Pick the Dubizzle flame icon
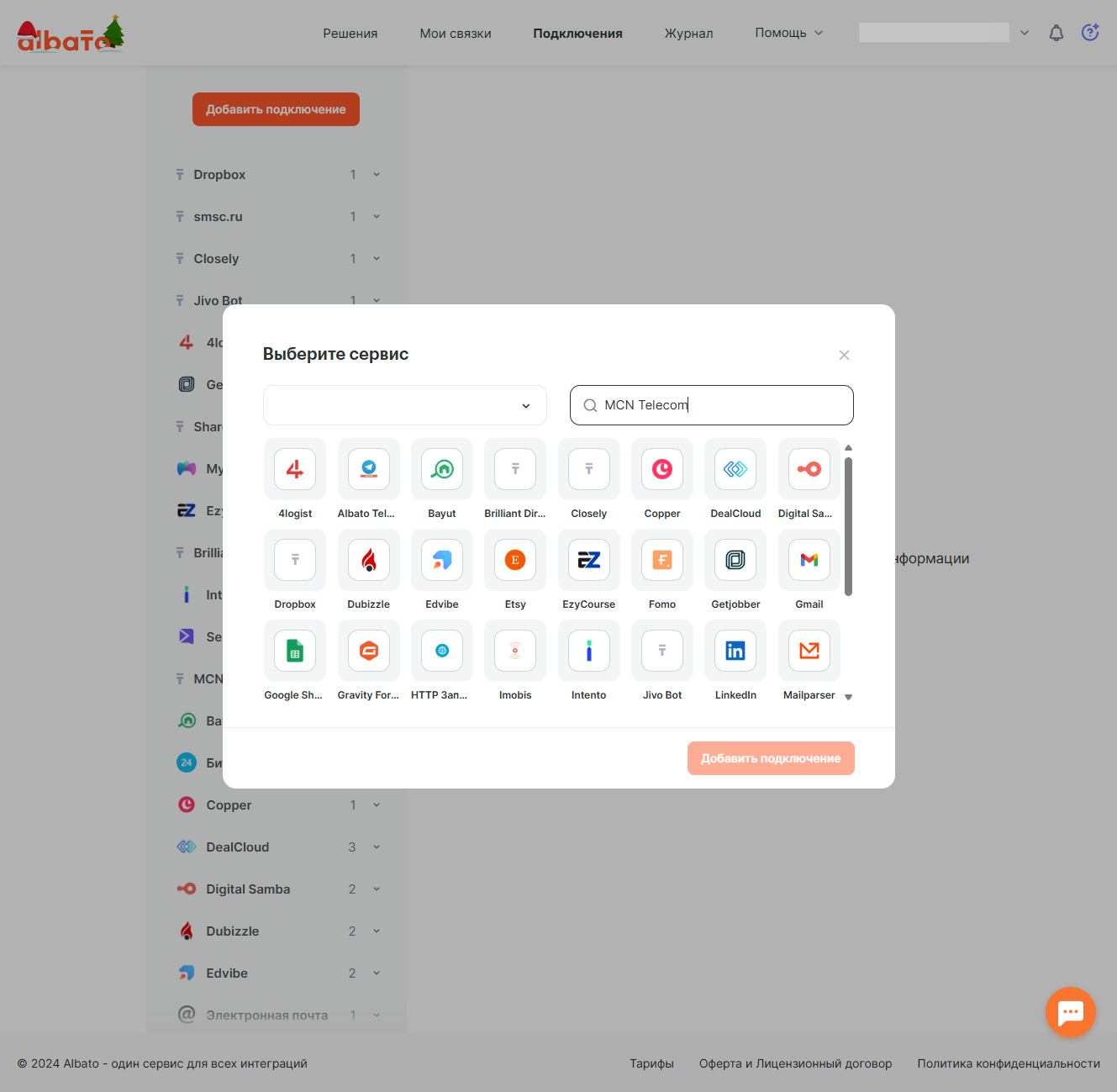Viewport: 1117px width, 1092px height. (368, 560)
